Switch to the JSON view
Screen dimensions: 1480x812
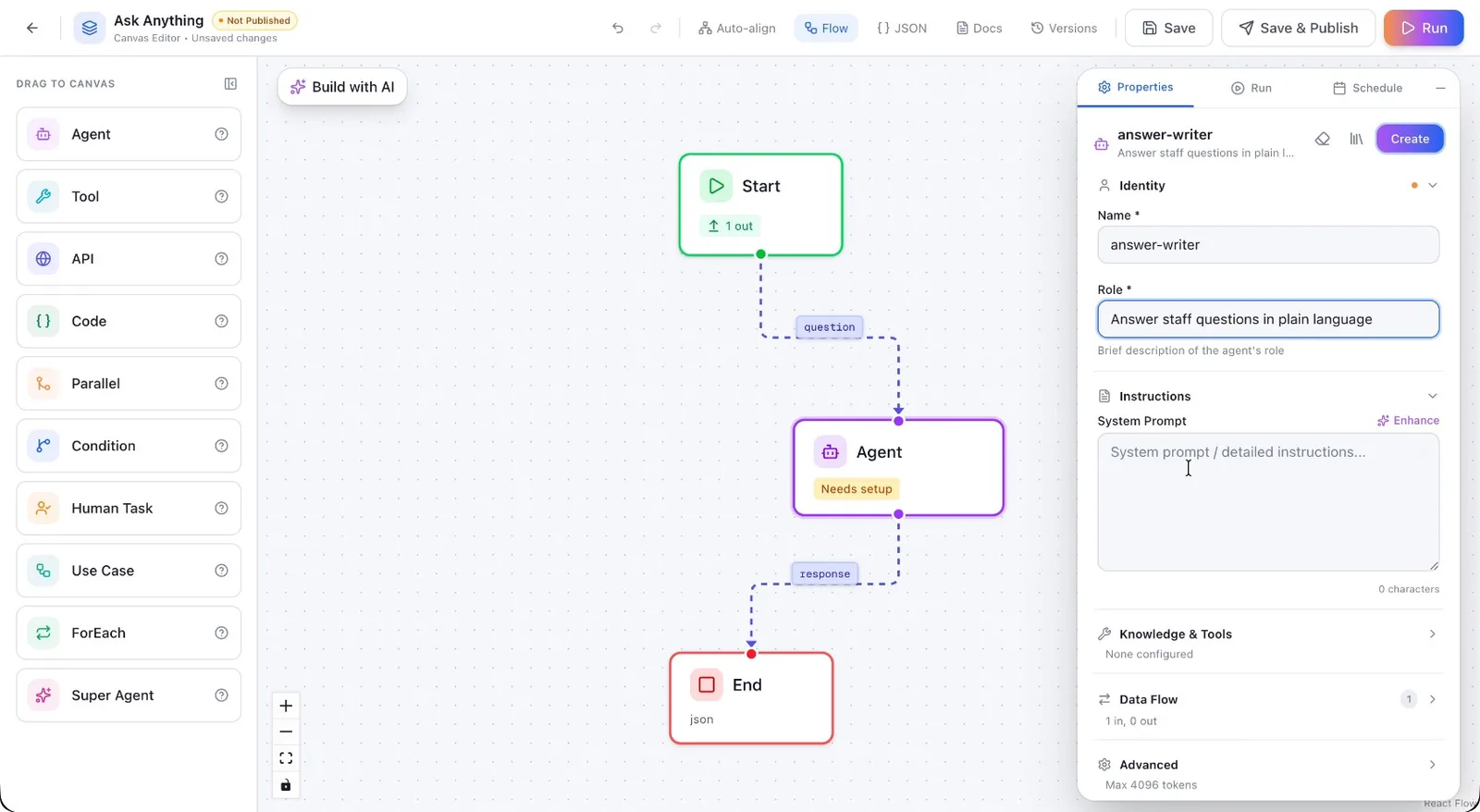(902, 28)
